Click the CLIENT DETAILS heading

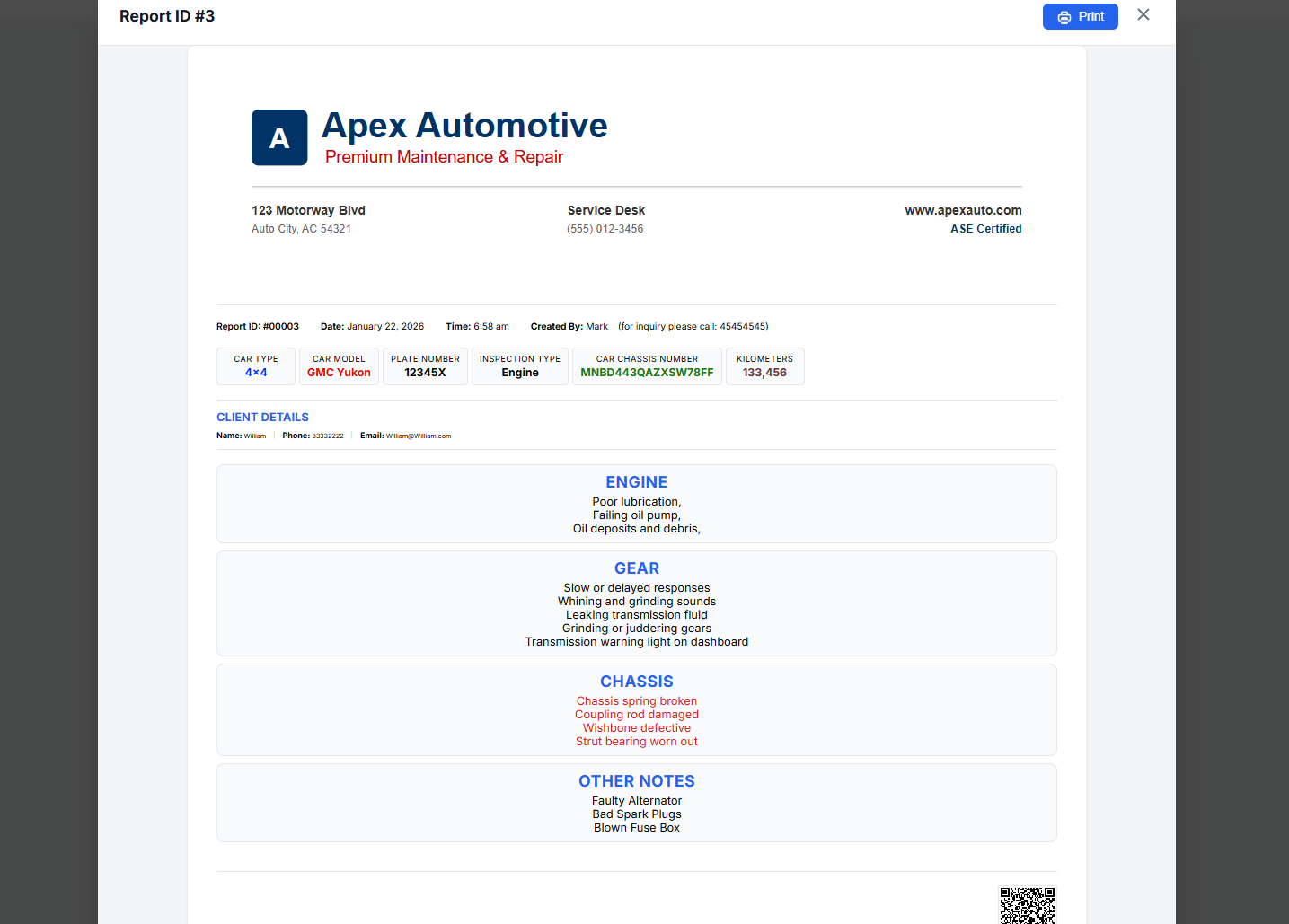tap(262, 417)
